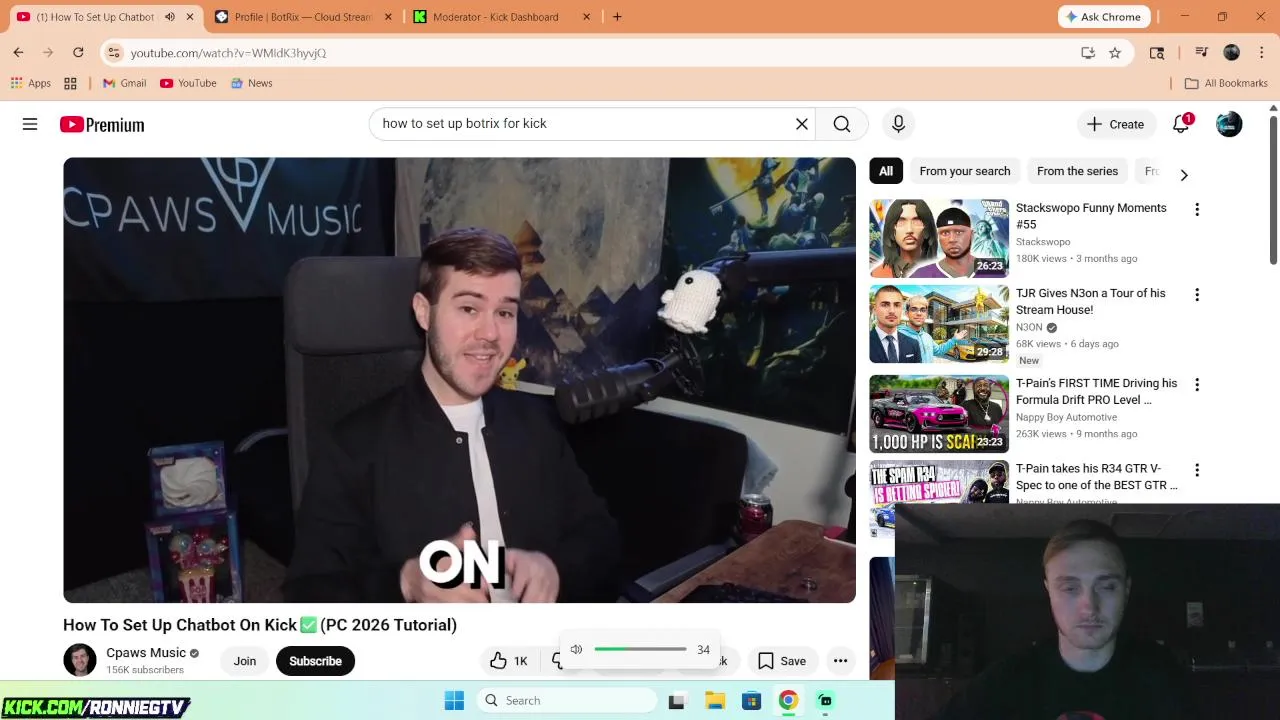Viewport: 1280px width, 720px height.
Task: Start voice search with microphone
Action: click(x=898, y=124)
